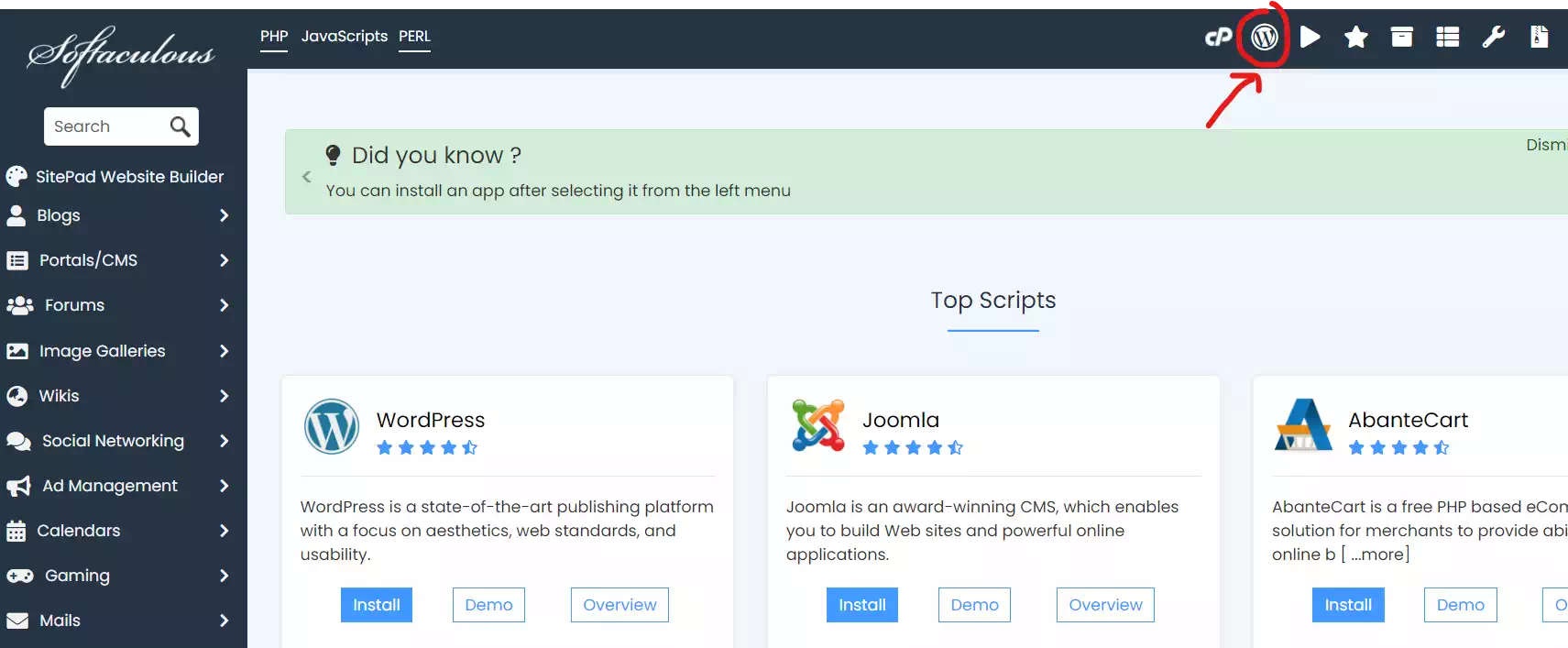
Task: Expand AbanteCart description with ...more link
Action: pyautogui.click(x=1377, y=555)
